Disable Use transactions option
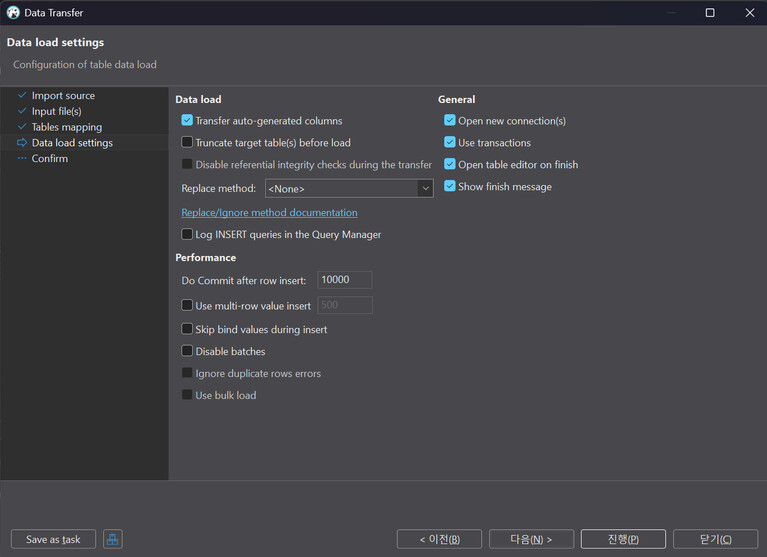The height and width of the screenshot is (557, 767). point(450,142)
